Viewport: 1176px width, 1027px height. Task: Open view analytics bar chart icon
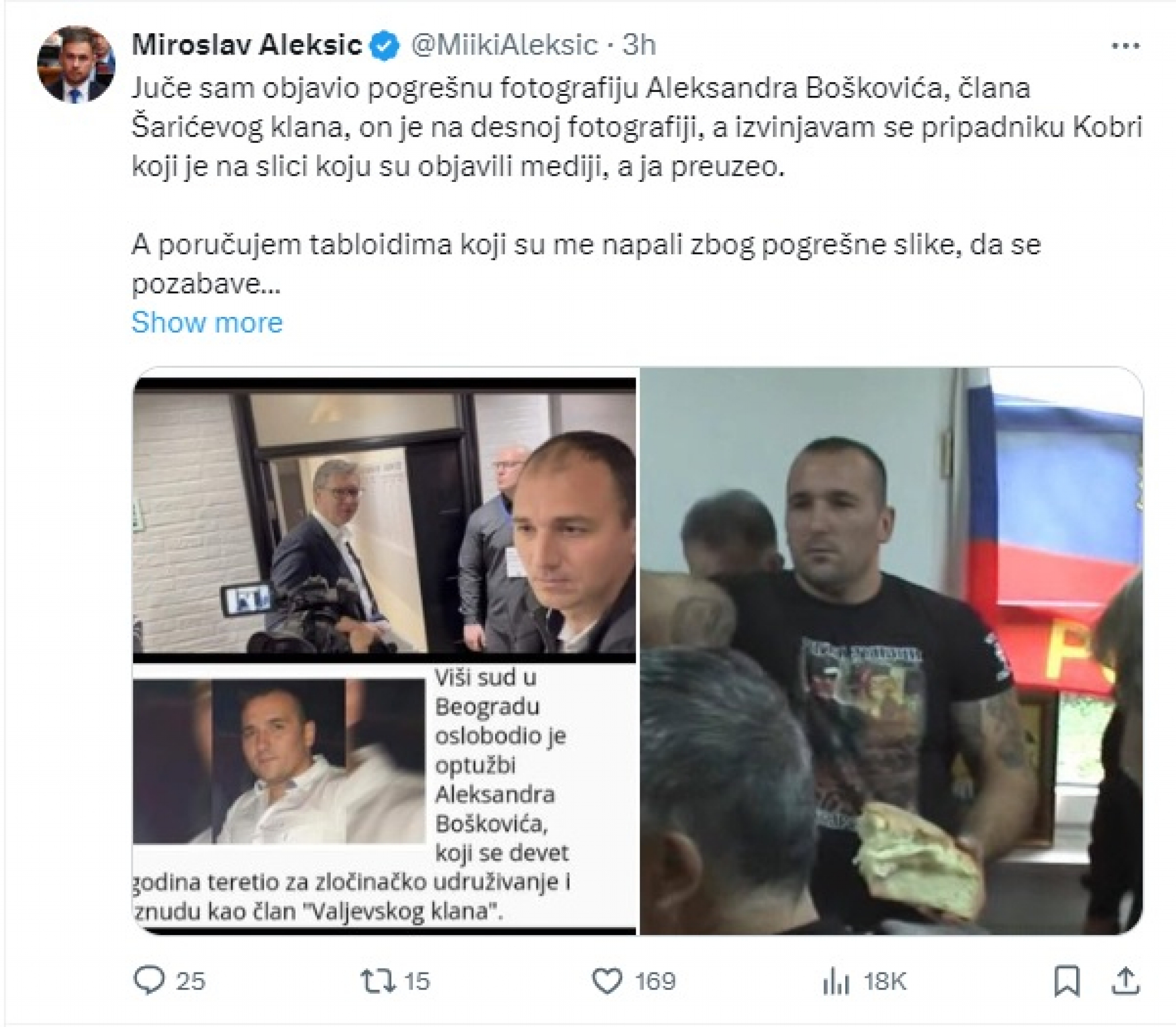pos(836,982)
